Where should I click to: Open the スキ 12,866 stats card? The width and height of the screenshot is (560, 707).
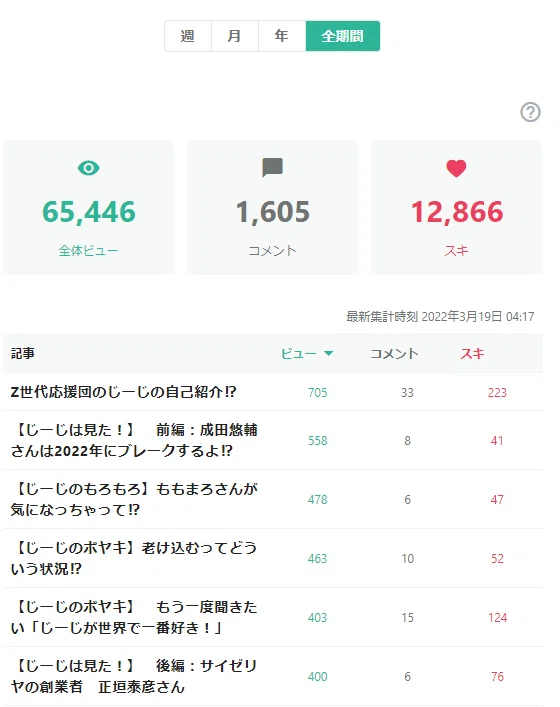tap(457, 207)
